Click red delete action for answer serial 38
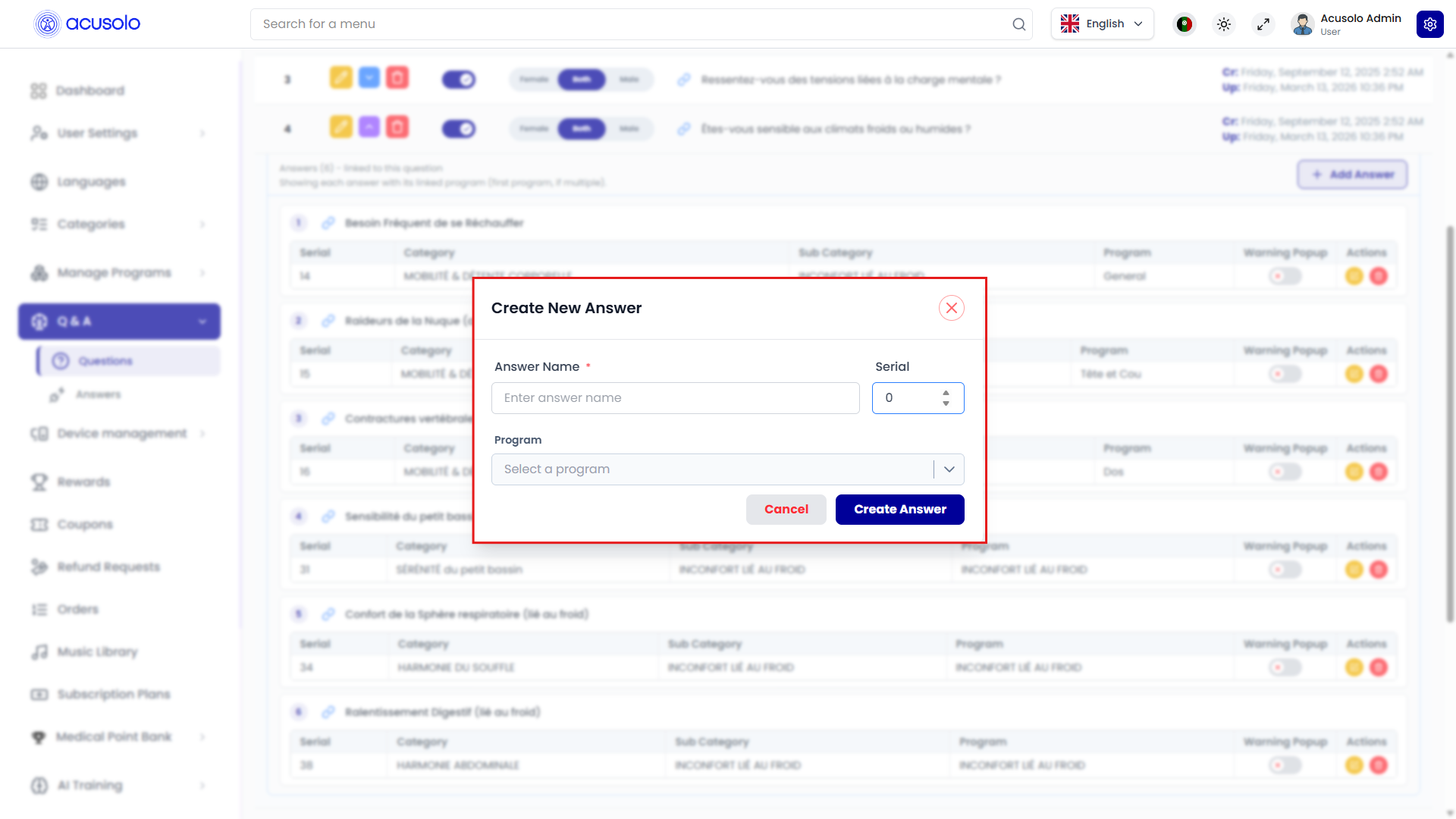 click(x=1379, y=765)
